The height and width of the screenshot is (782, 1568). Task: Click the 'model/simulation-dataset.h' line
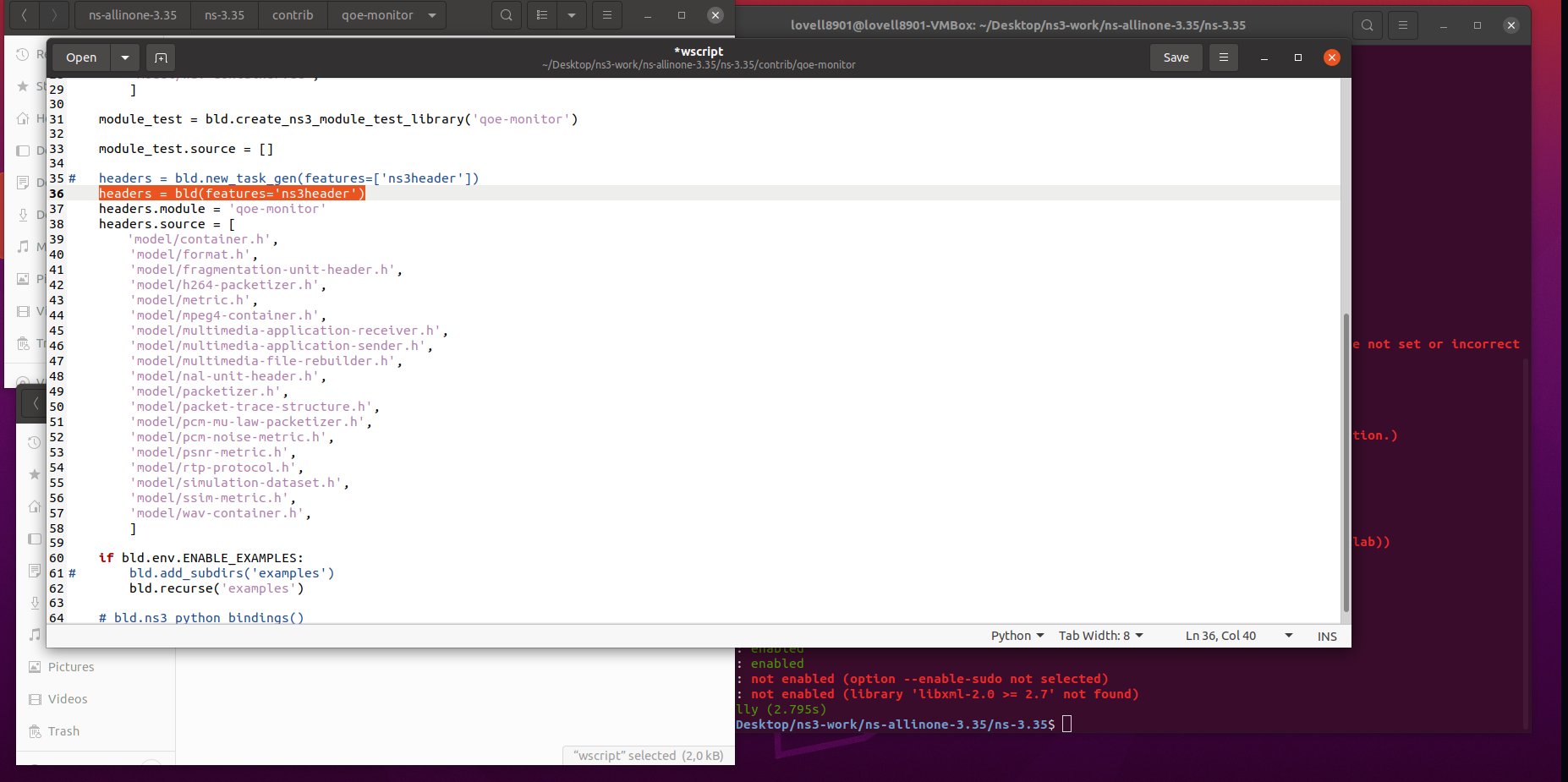(x=239, y=483)
